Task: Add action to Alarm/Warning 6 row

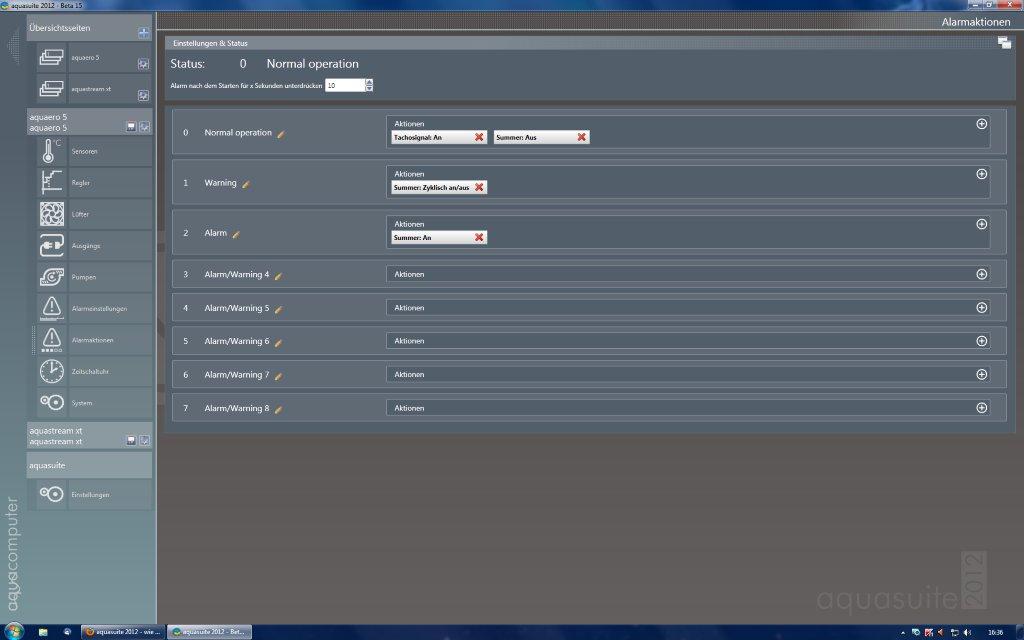Action: point(982,341)
